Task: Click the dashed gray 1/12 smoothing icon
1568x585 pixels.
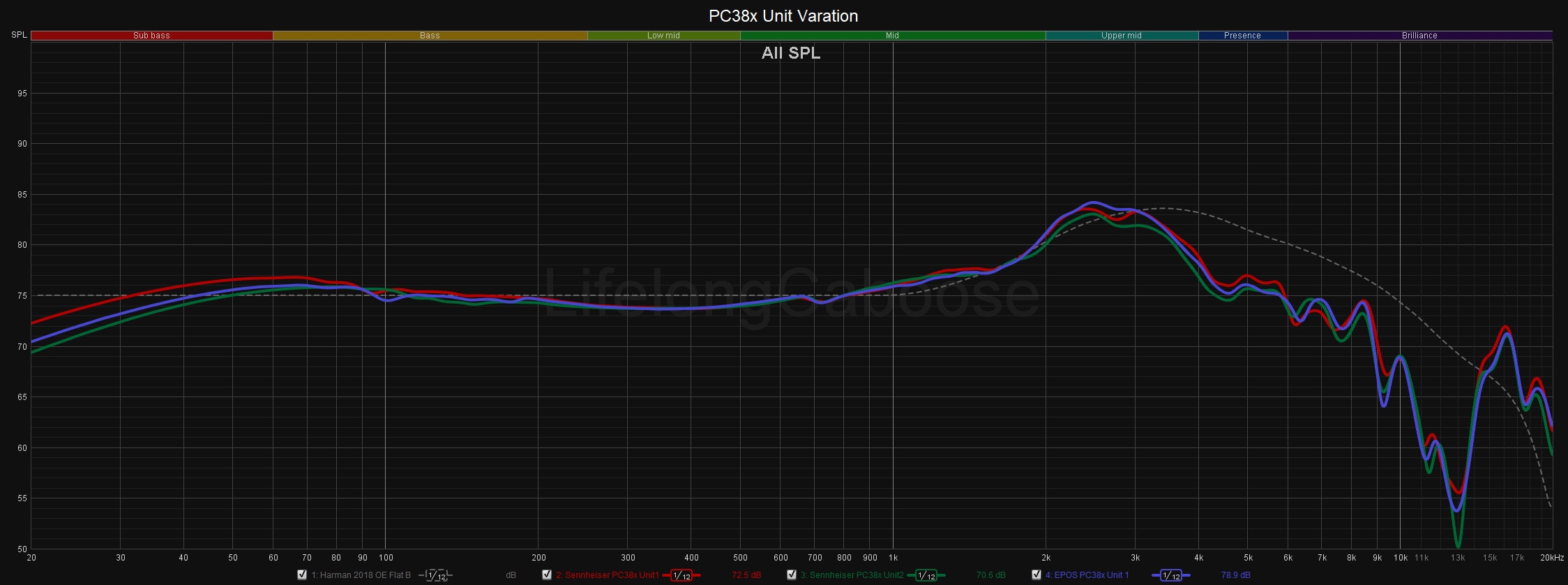Action: click(x=436, y=576)
